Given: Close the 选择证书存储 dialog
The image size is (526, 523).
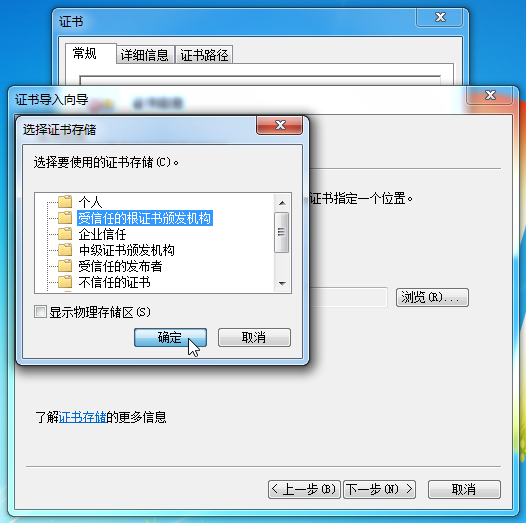Looking at the screenshot, I should (x=279, y=125).
